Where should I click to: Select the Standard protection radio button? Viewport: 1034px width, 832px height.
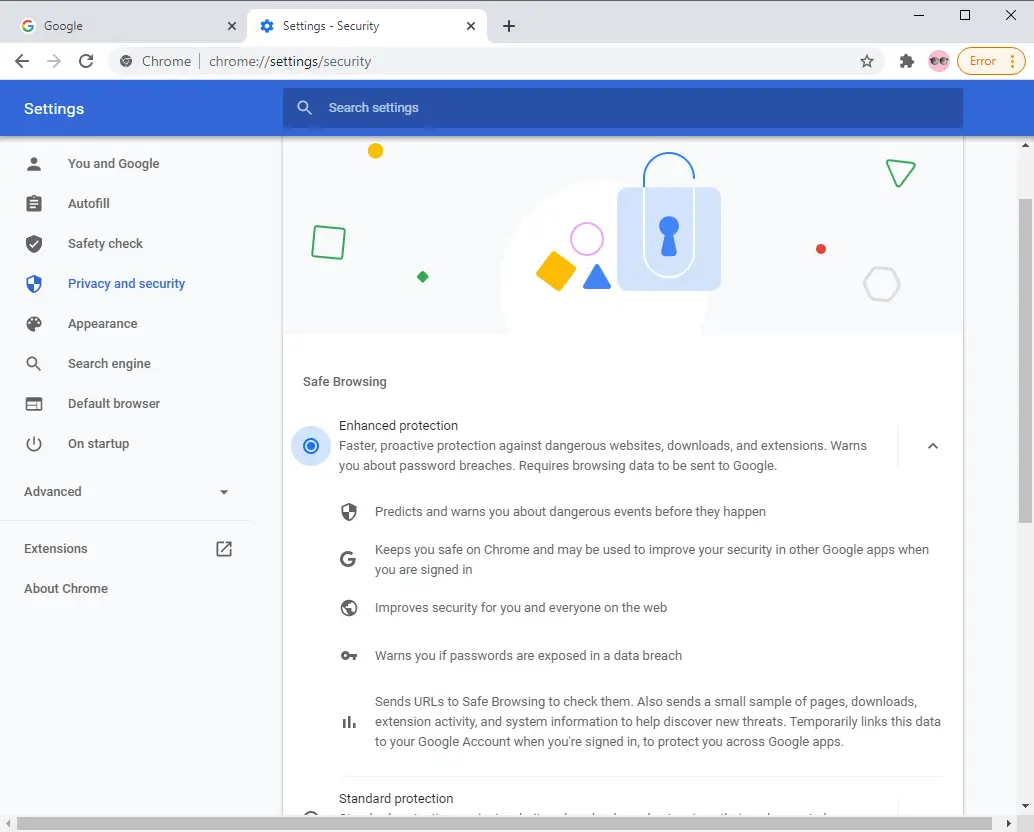point(311,815)
